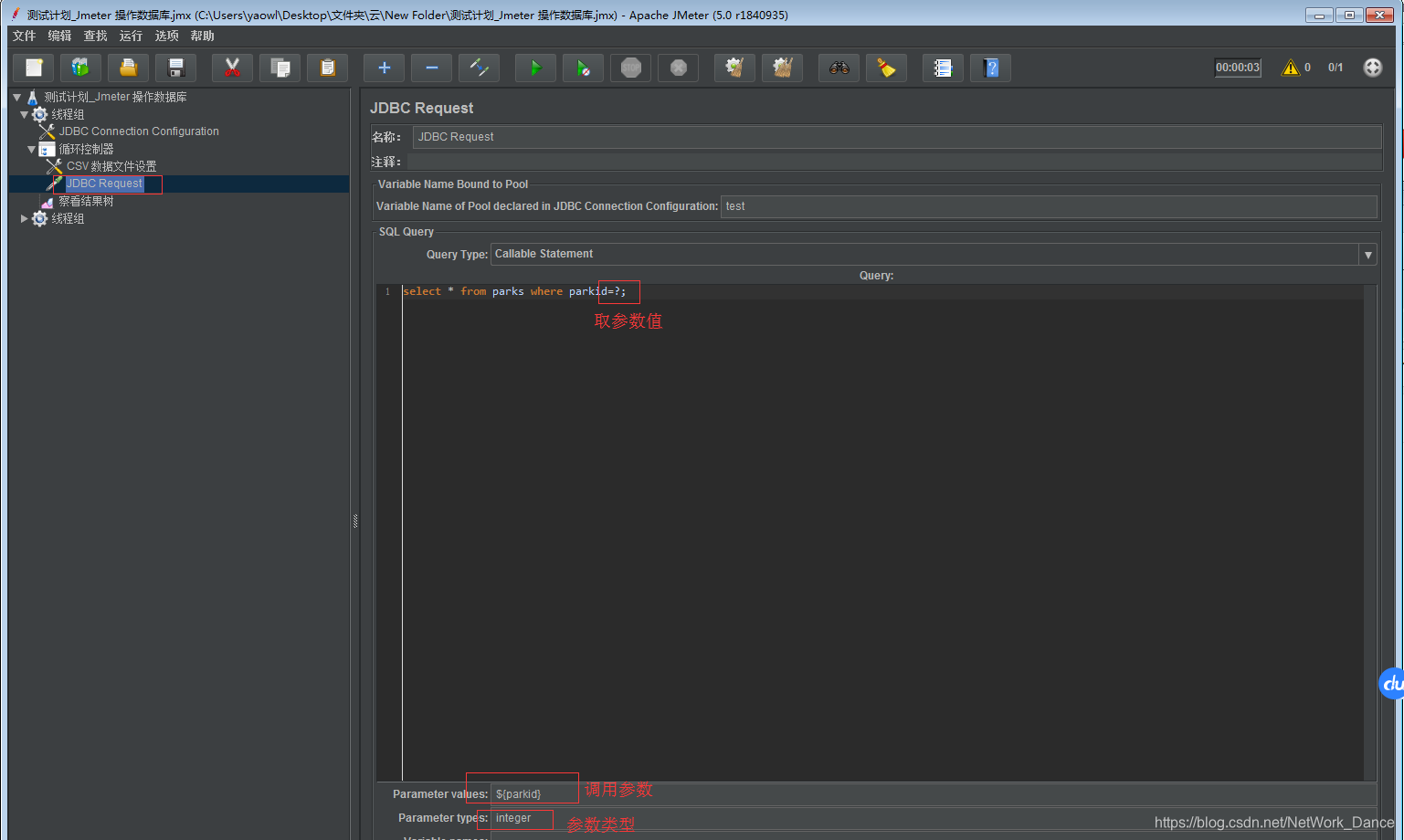
Task: Cut the selected element with scissors icon
Action: 233,68
